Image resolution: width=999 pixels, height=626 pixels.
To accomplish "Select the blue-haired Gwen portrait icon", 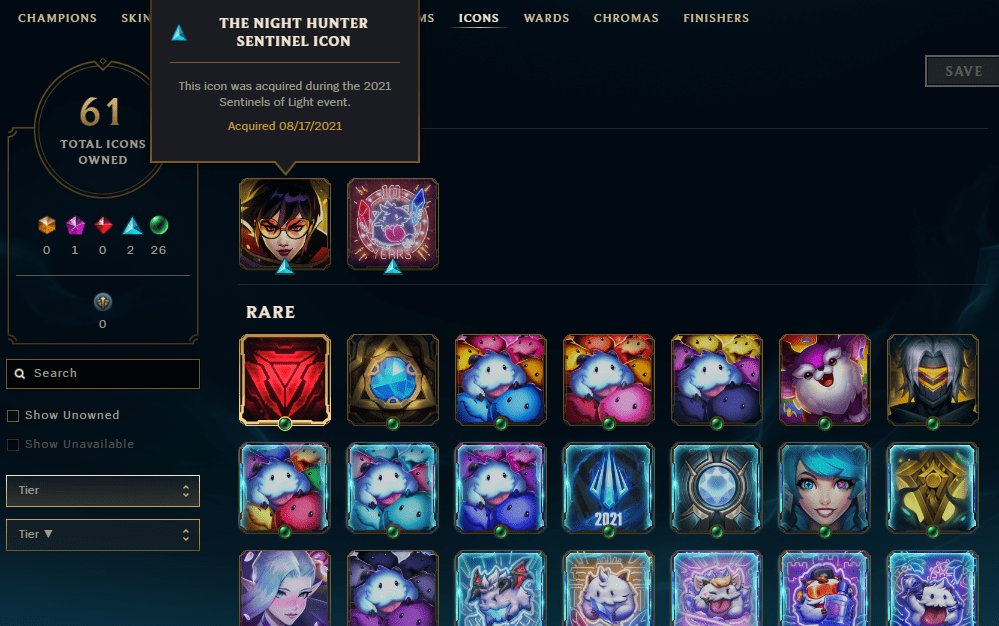I will pos(824,488).
